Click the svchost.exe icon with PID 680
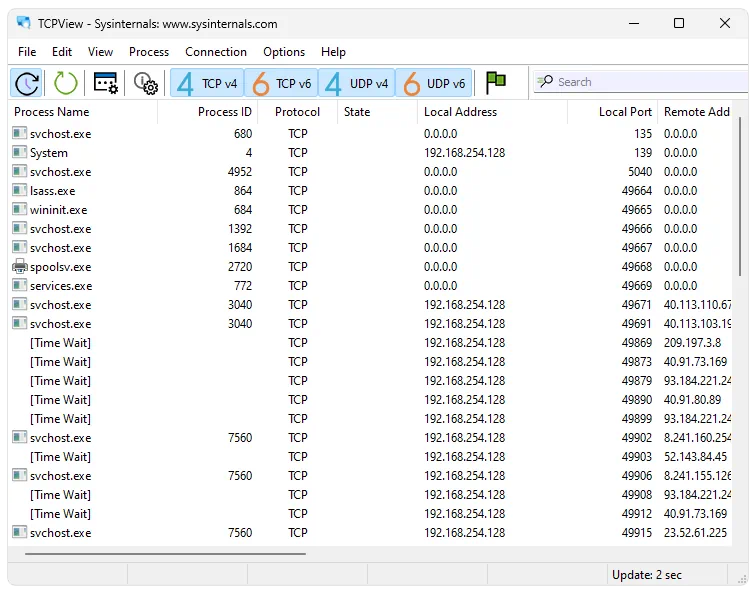 (x=19, y=133)
